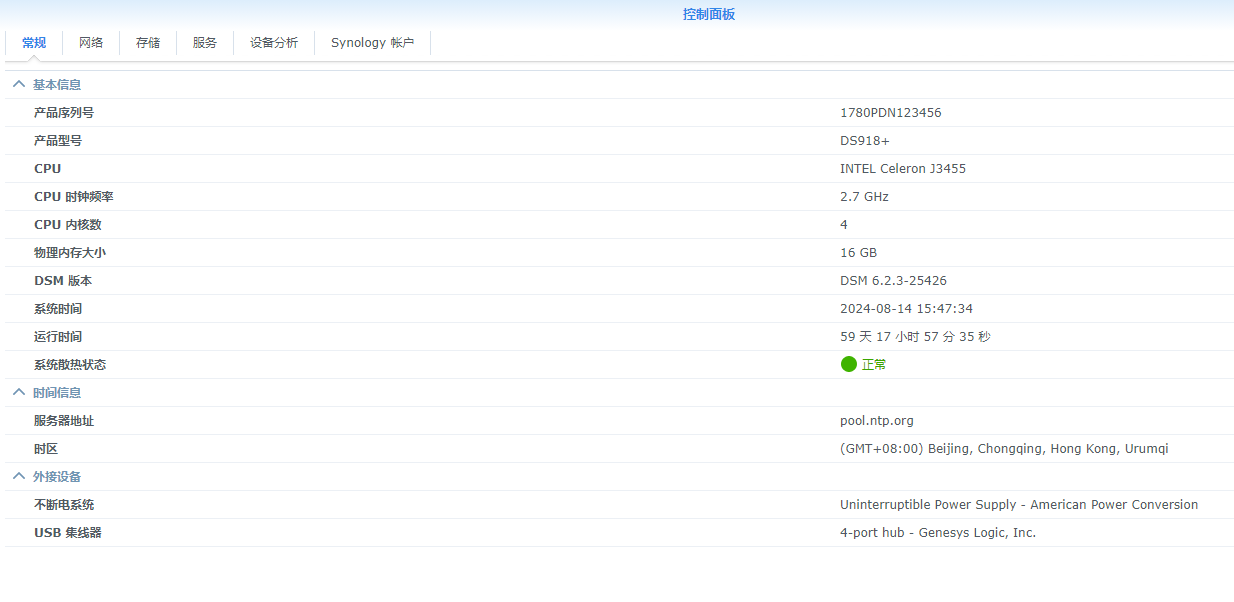Select the 2024-08-14 15:47:34 time value

tap(906, 309)
